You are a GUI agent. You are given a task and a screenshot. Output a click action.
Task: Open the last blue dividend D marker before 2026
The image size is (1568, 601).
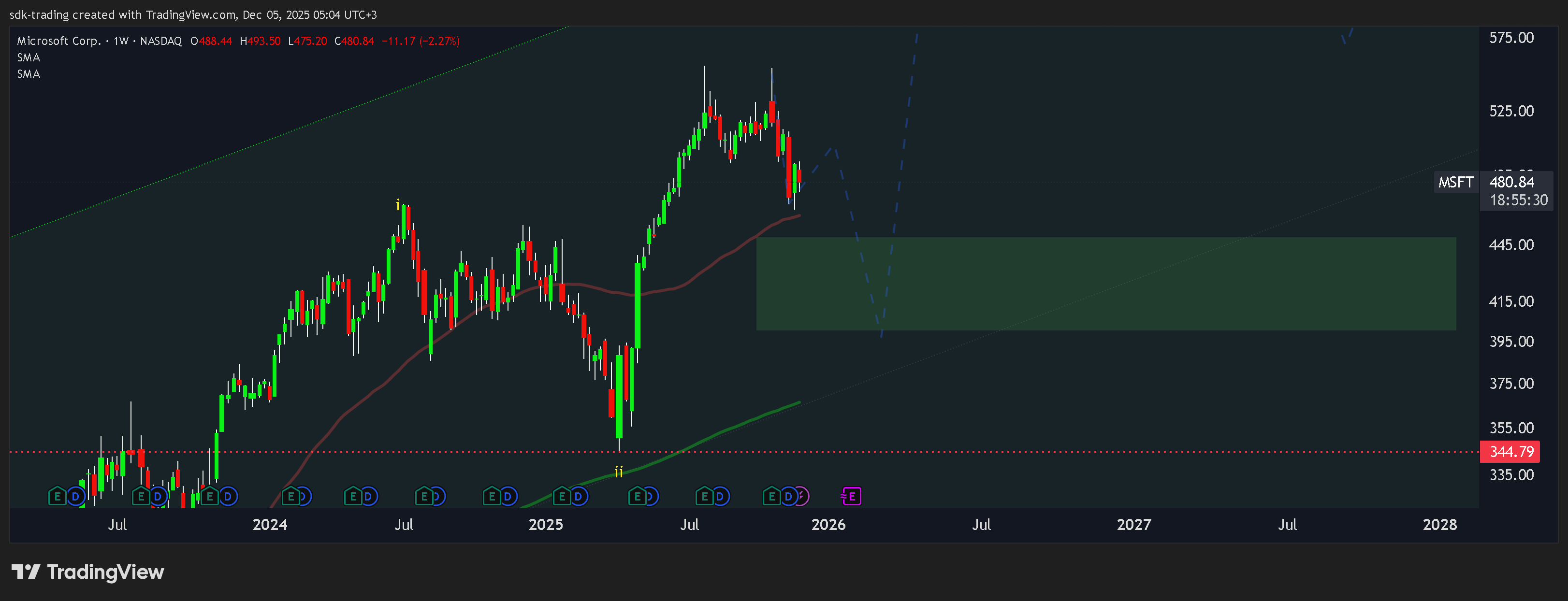(788, 496)
